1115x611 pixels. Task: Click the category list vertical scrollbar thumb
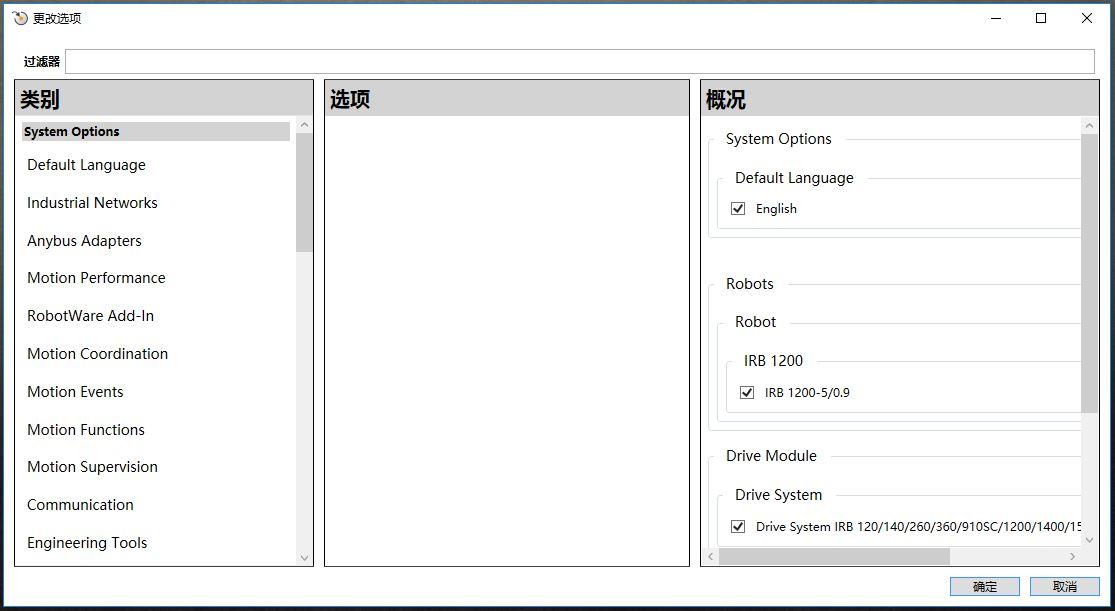coord(304,193)
